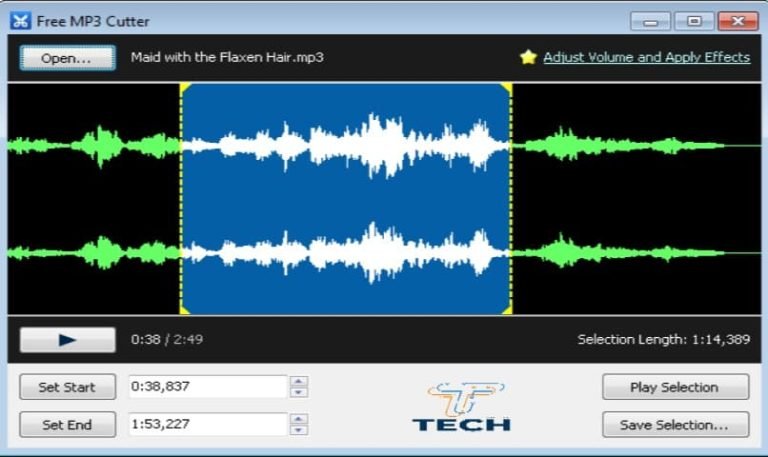
Task: Click the bottom start selection marker handle
Action: tap(185, 309)
